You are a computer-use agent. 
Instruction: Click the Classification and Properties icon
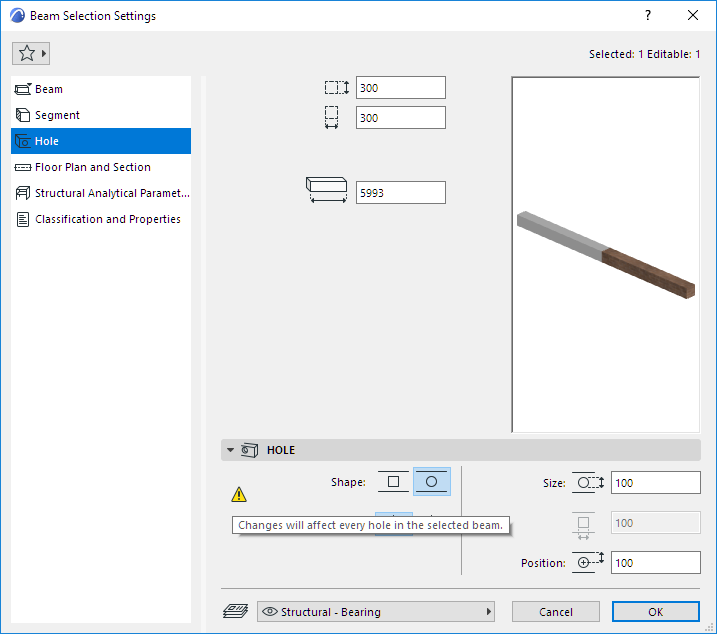(23, 220)
